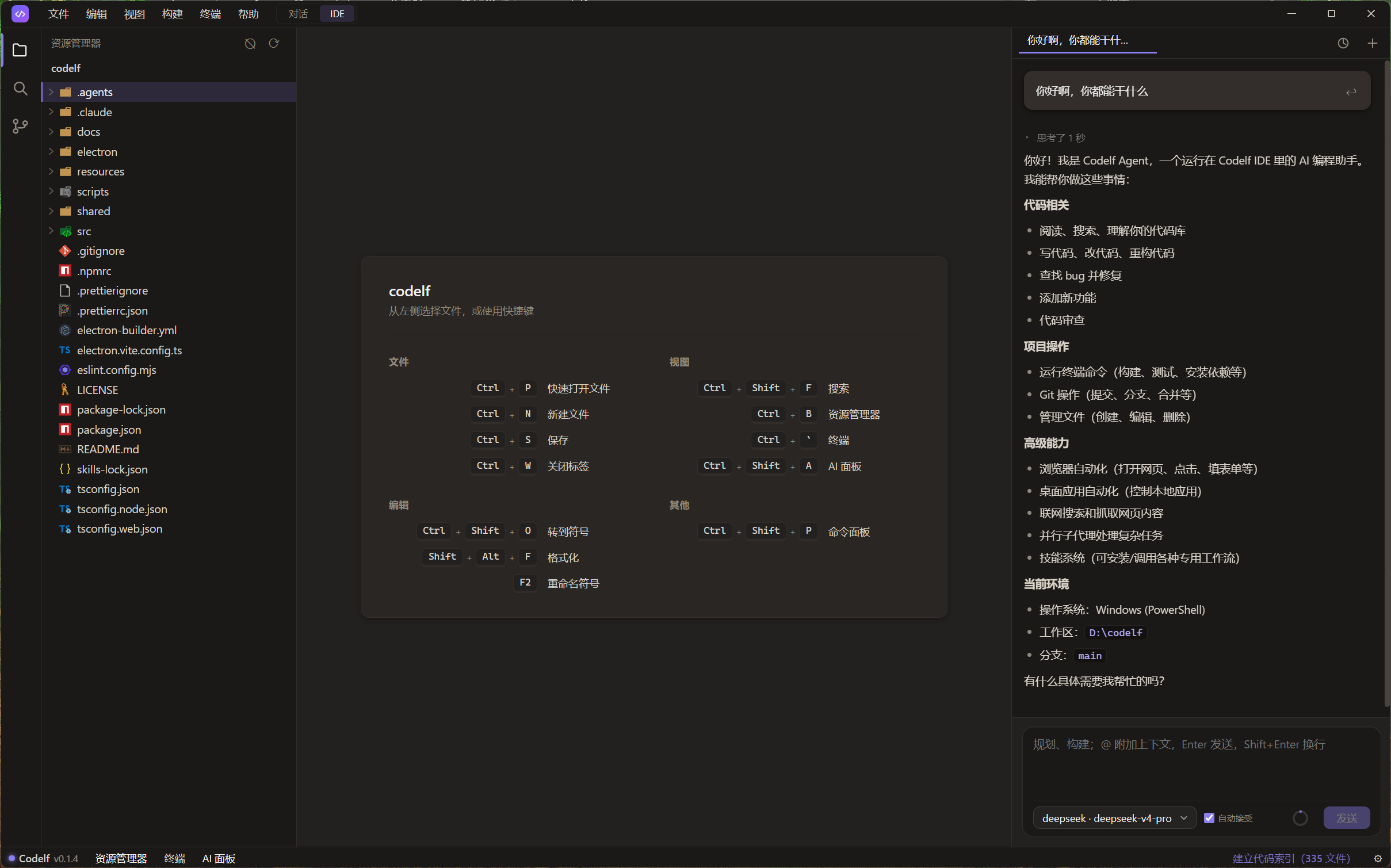
Task: Open chat history clock icon
Action: pos(1343,43)
